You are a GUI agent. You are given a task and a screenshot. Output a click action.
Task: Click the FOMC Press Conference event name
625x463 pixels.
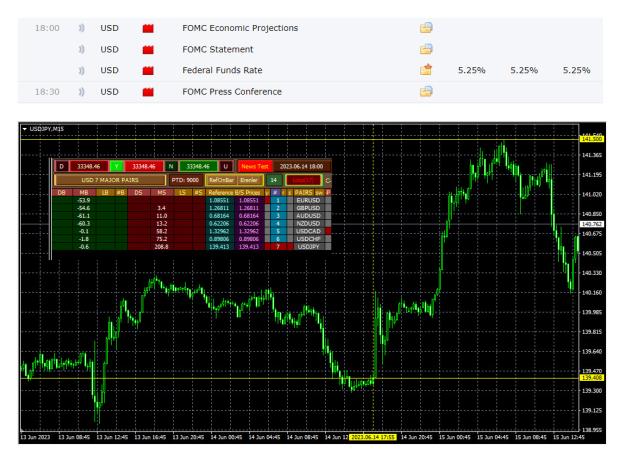click(x=232, y=92)
